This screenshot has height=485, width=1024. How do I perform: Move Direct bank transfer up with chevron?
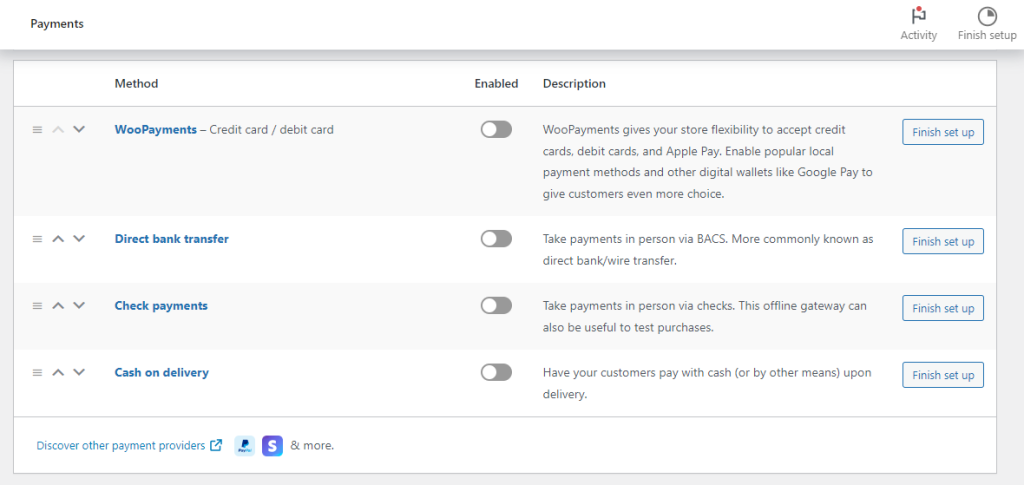58,239
